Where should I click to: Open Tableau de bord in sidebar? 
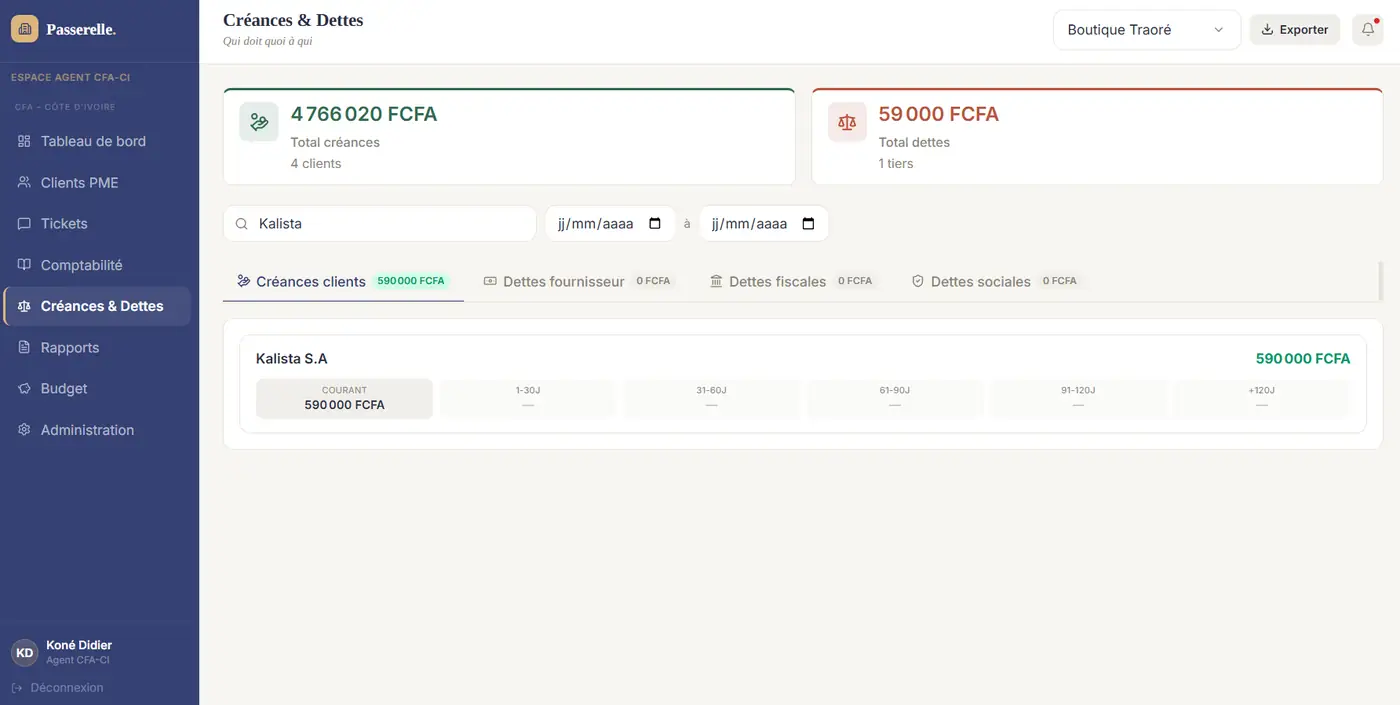97,141
